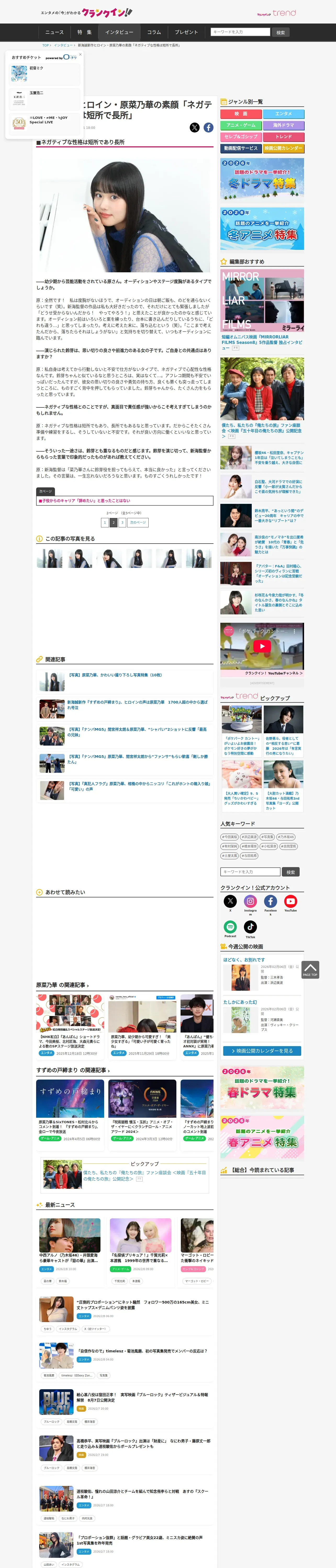This screenshot has width=336, height=1568.
Task: Go to article page 1
Action: coord(105,523)
